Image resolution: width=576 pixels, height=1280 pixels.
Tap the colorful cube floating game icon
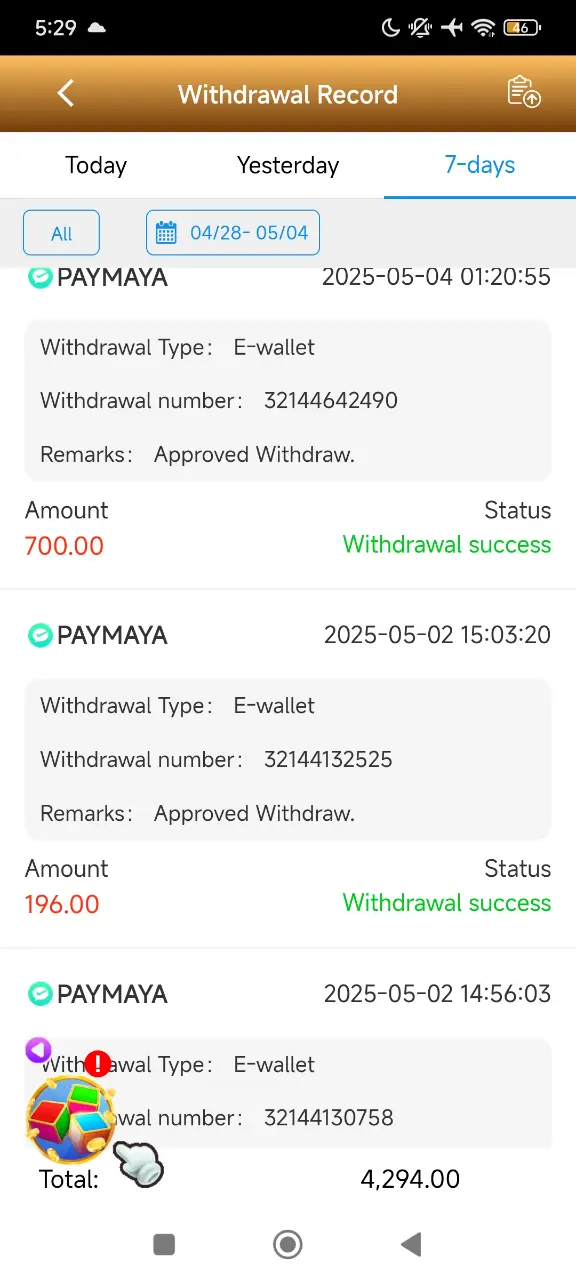69,1120
